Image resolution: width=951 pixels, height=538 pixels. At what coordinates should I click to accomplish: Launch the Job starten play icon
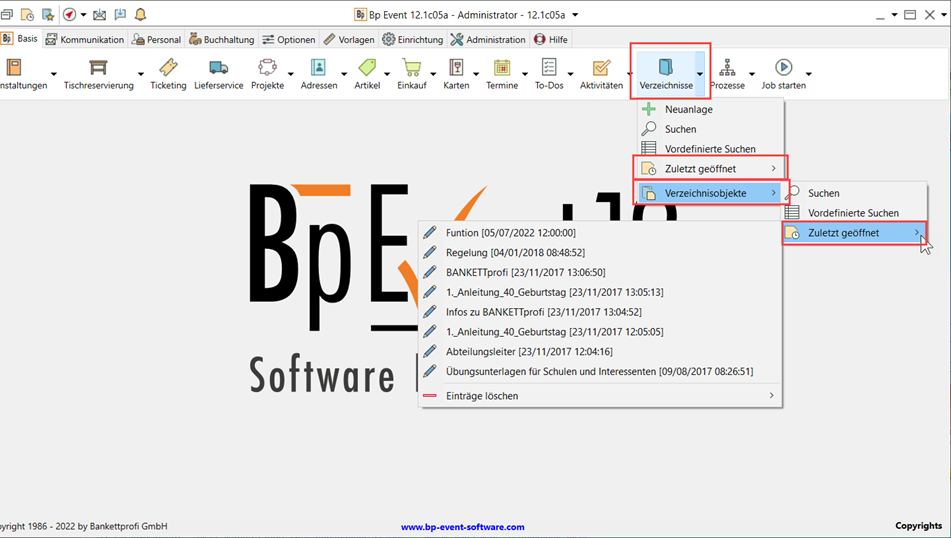(783, 67)
